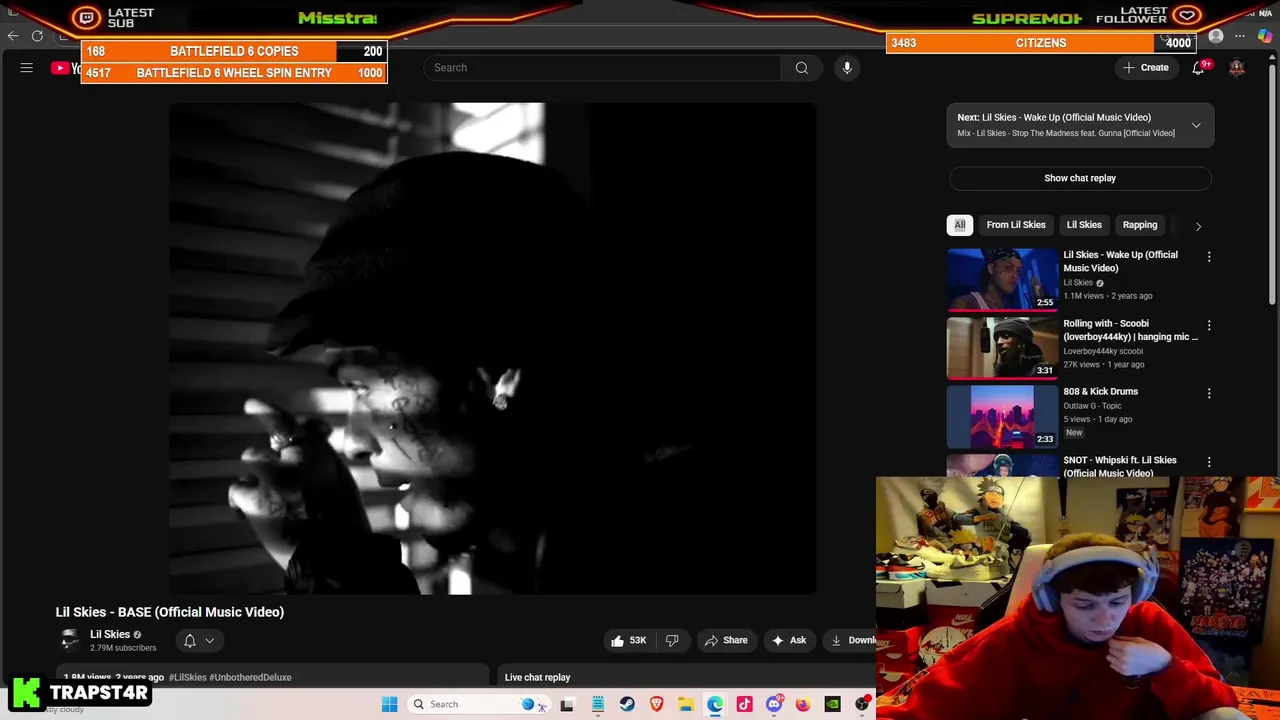Open the Edge profile icon

[1216, 37]
